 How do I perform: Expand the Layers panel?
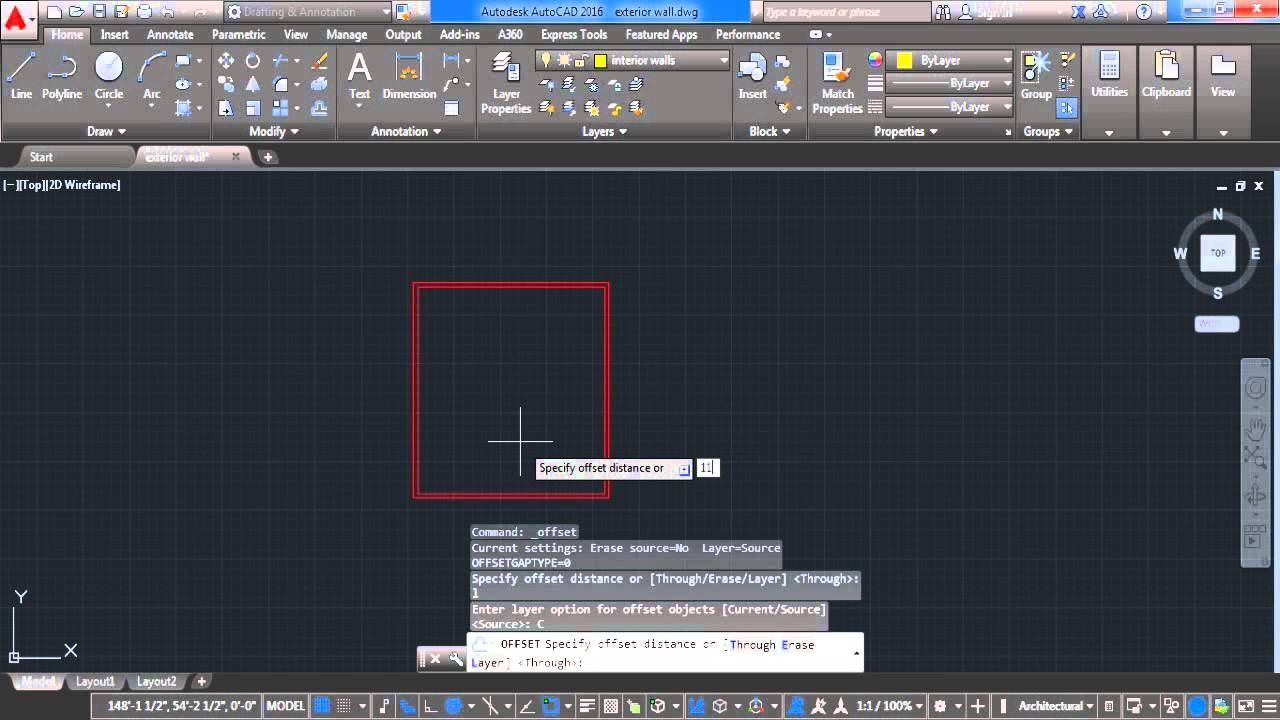(x=604, y=131)
